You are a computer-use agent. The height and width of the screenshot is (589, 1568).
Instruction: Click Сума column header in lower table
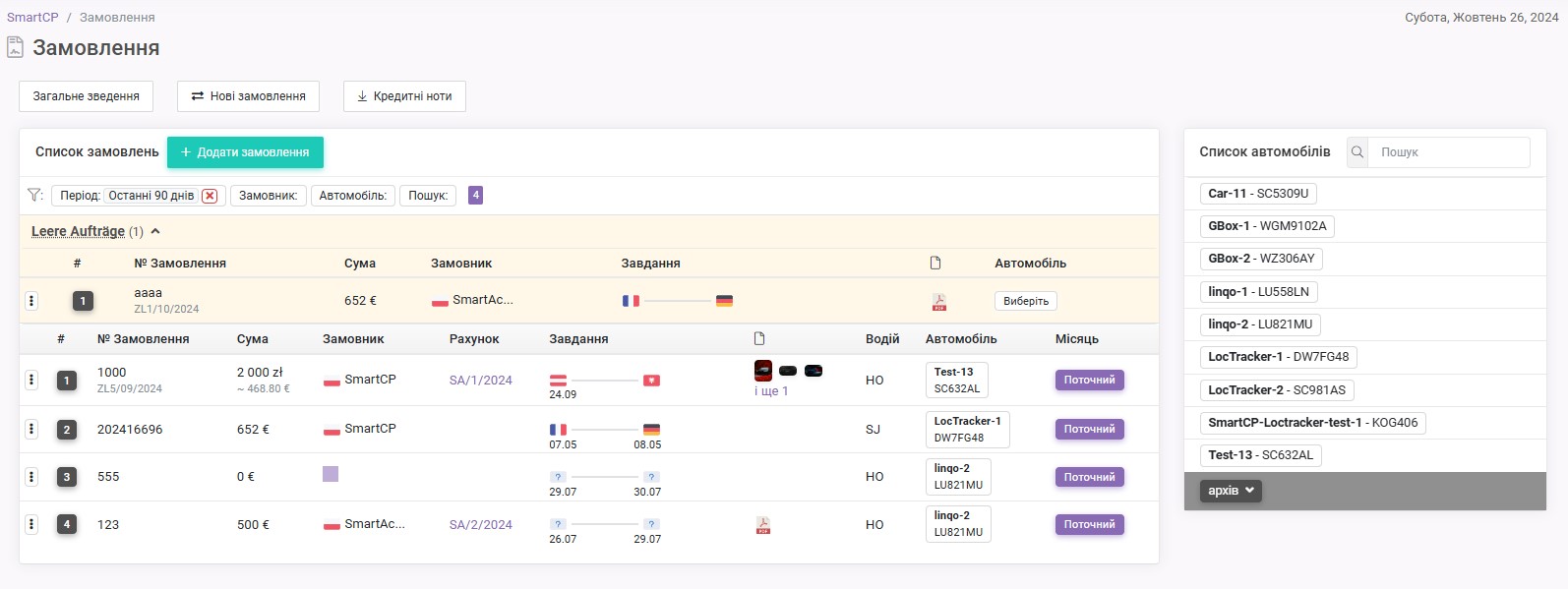click(x=253, y=339)
